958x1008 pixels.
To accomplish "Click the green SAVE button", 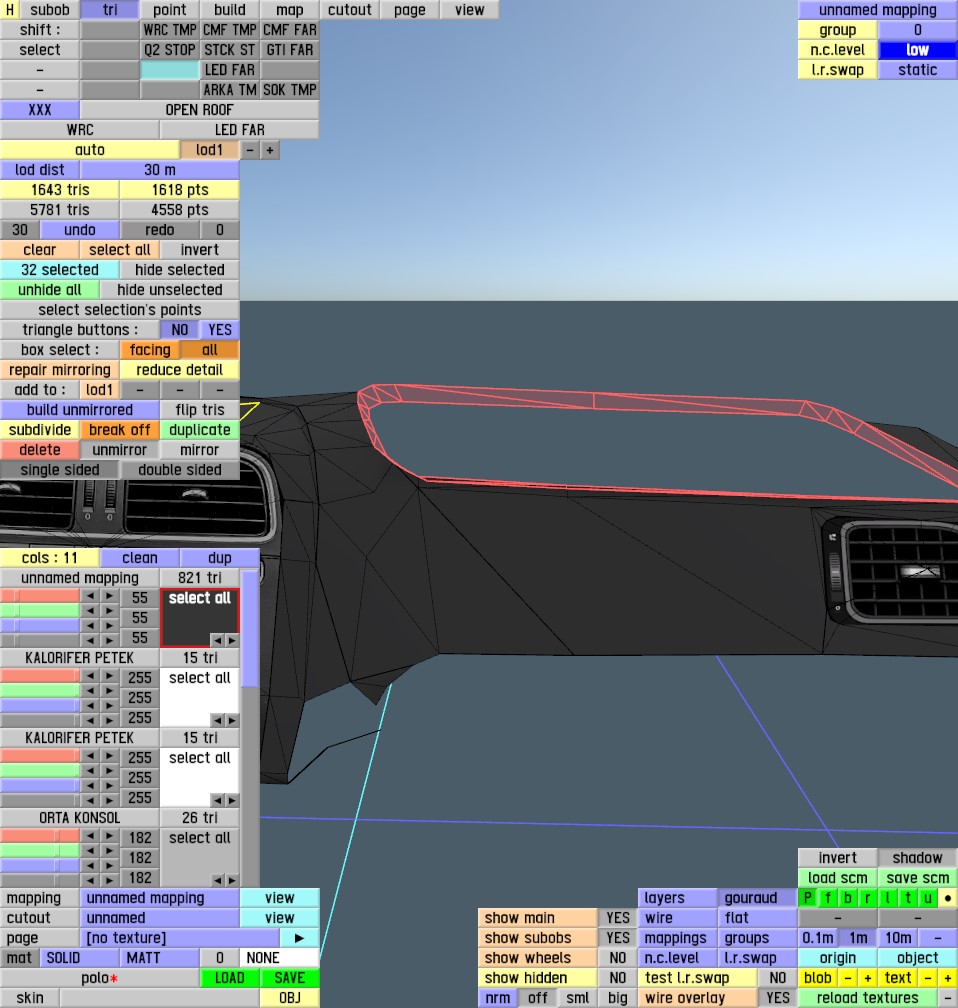I will 289,978.
